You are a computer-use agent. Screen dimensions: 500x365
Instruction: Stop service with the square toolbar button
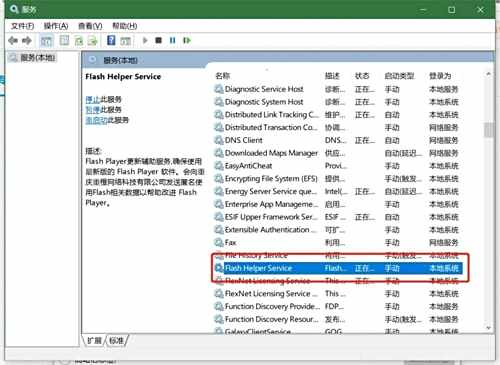click(x=158, y=40)
